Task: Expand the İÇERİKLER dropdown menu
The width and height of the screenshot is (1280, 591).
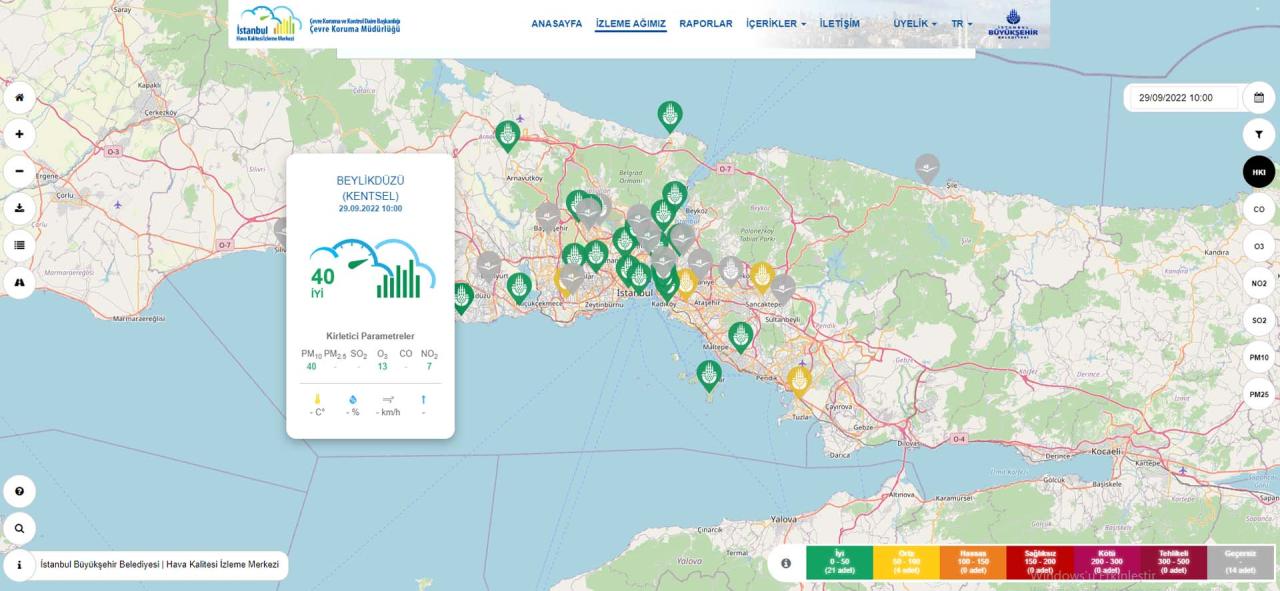Action: pos(775,24)
